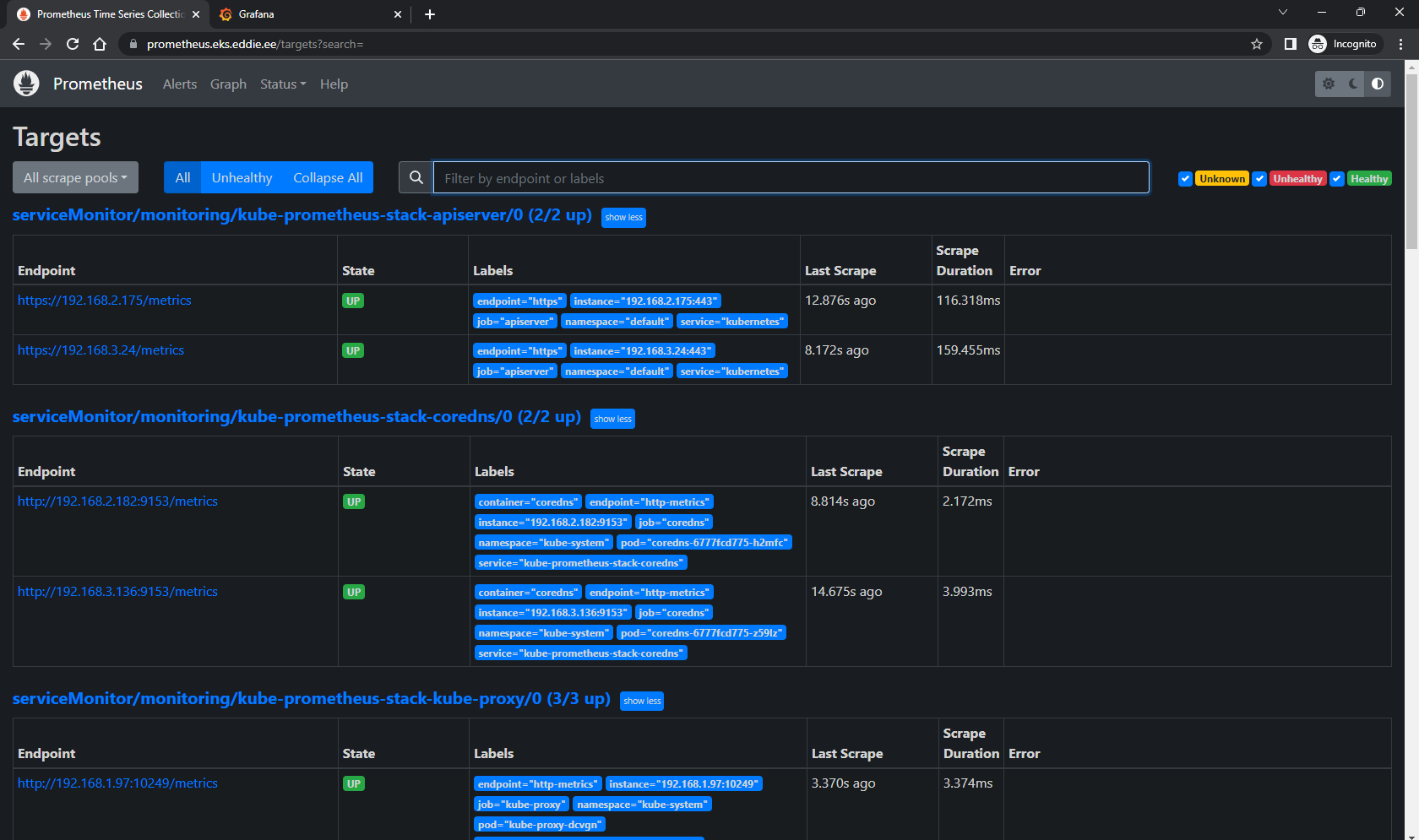Open the Status dropdown menu
1419x840 pixels.
[x=283, y=84]
